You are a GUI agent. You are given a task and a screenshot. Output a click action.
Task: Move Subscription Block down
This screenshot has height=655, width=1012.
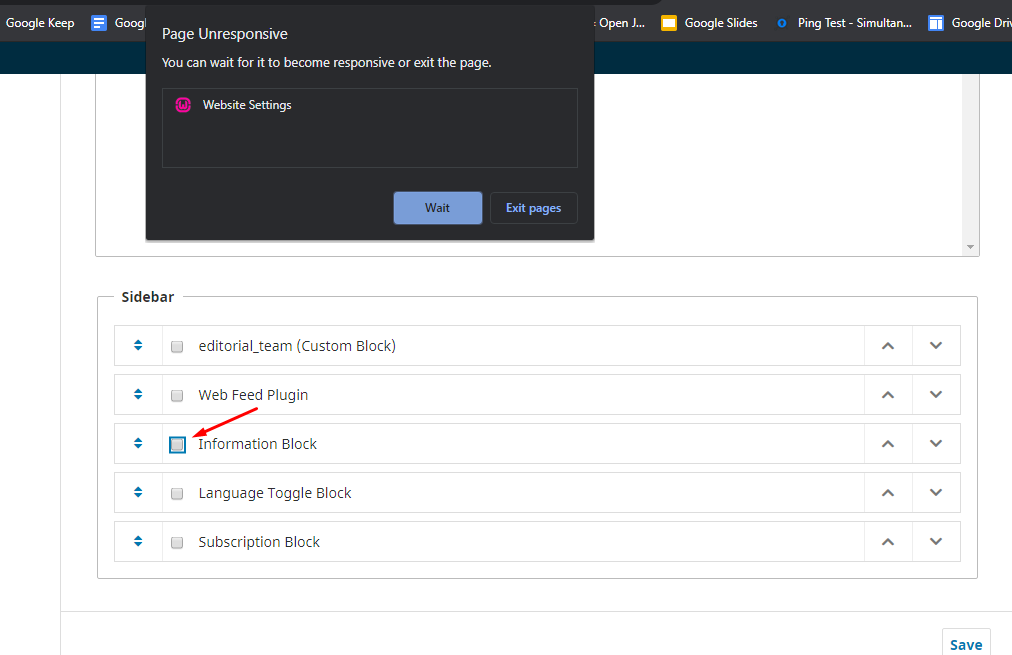(x=936, y=541)
